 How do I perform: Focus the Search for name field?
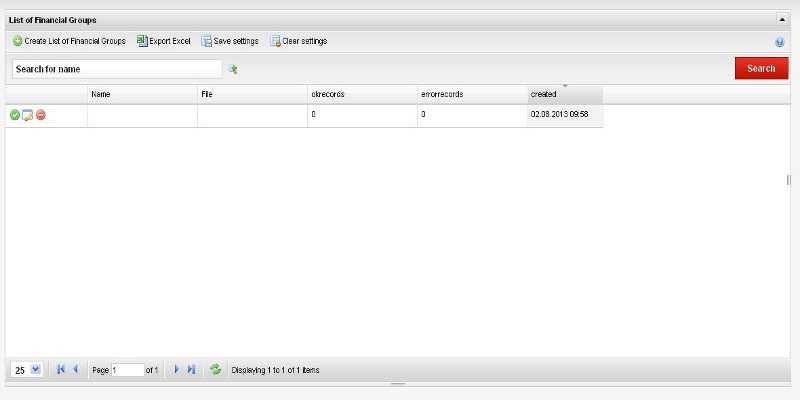pyautogui.click(x=117, y=69)
